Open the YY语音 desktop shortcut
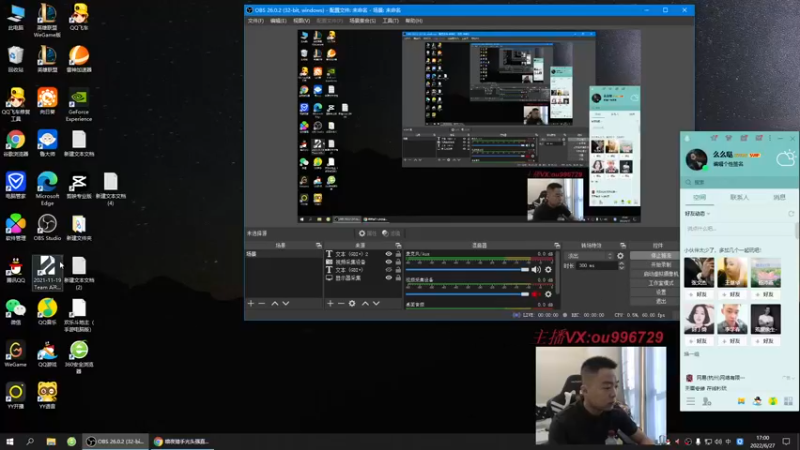This screenshot has width=800, height=450. [47, 395]
